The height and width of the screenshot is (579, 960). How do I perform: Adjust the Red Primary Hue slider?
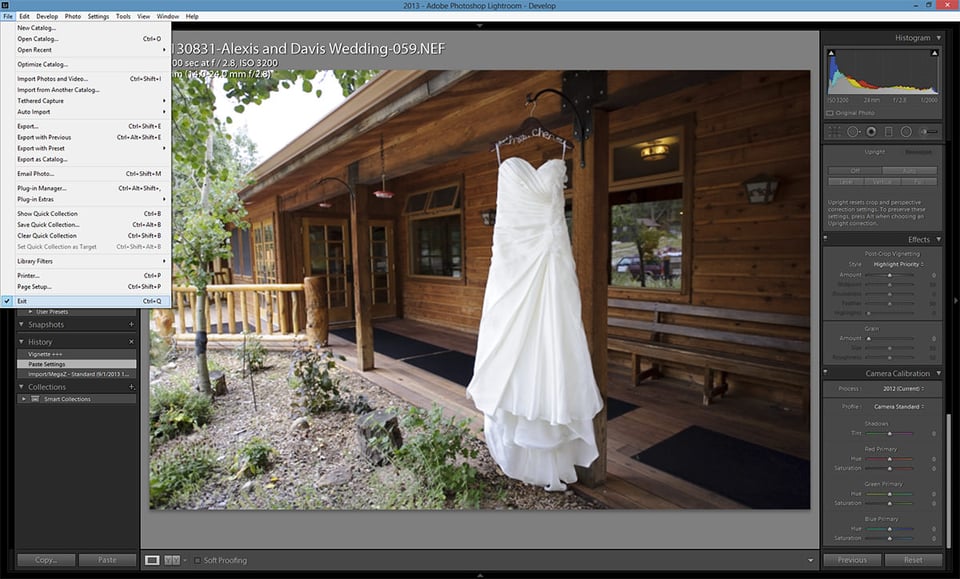tap(890, 458)
